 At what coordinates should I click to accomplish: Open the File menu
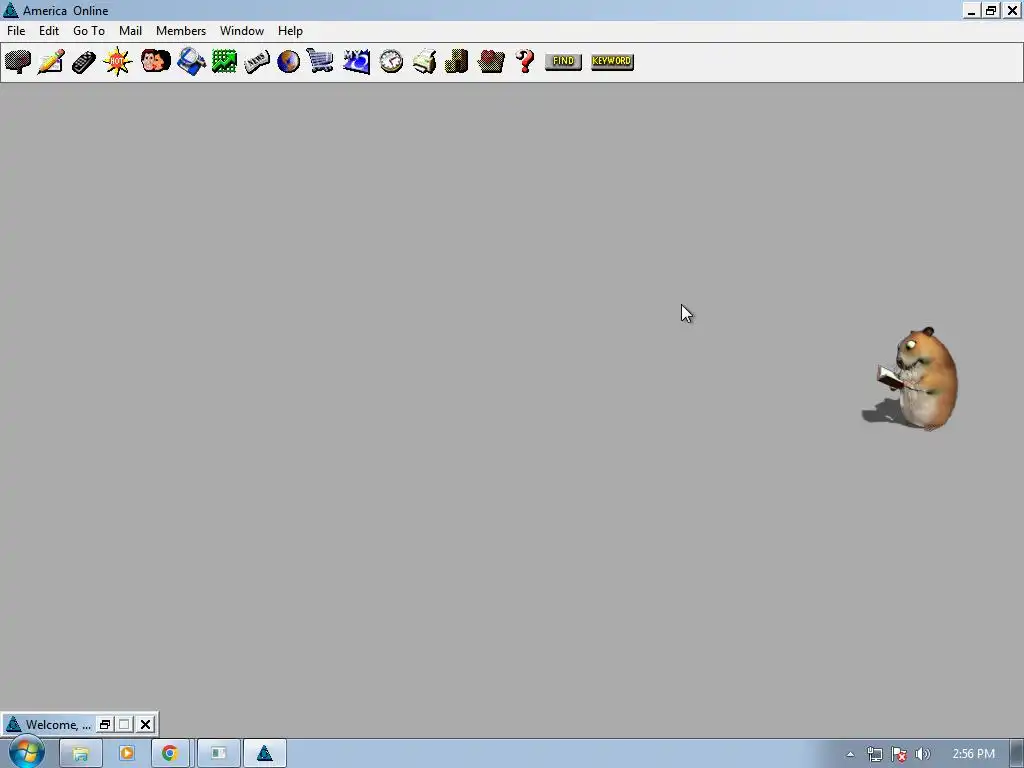click(x=16, y=31)
